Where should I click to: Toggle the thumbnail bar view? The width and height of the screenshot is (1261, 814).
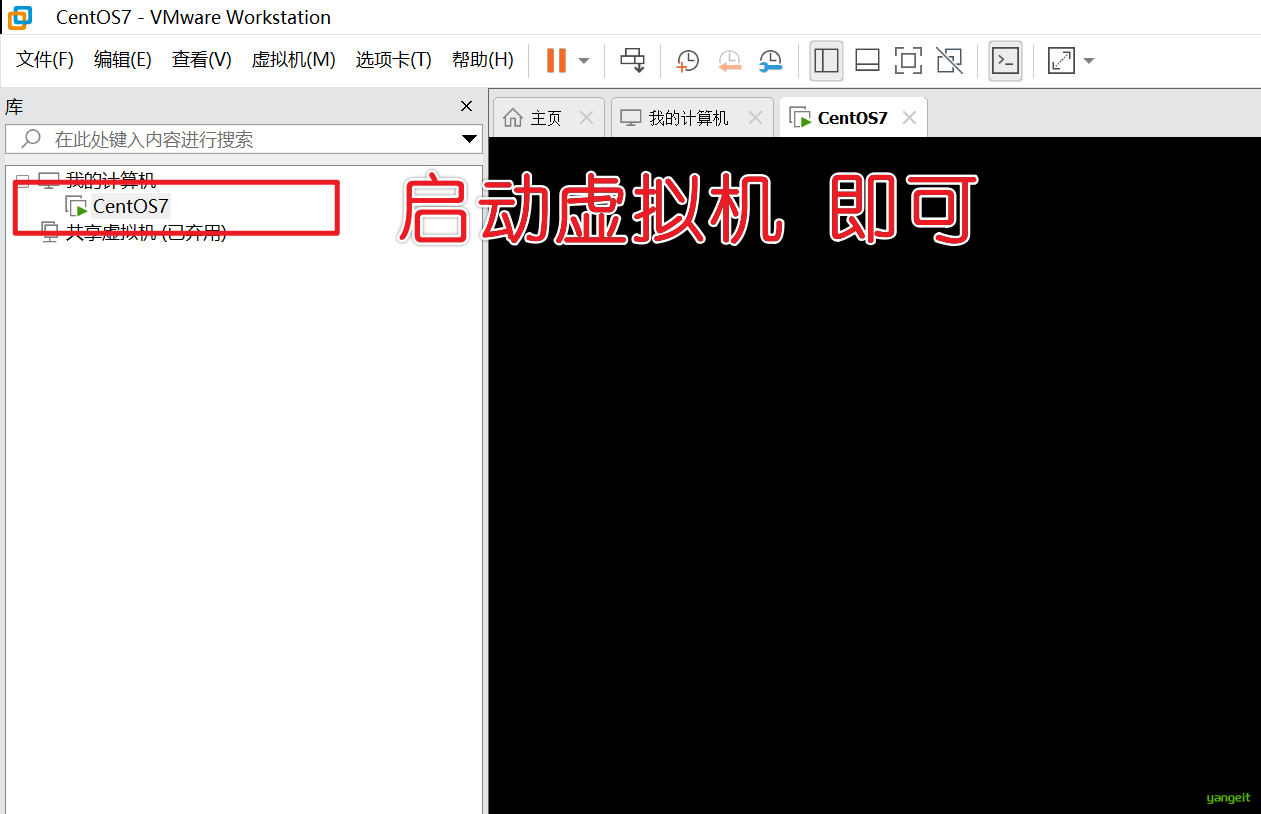pyautogui.click(x=867, y=61)
